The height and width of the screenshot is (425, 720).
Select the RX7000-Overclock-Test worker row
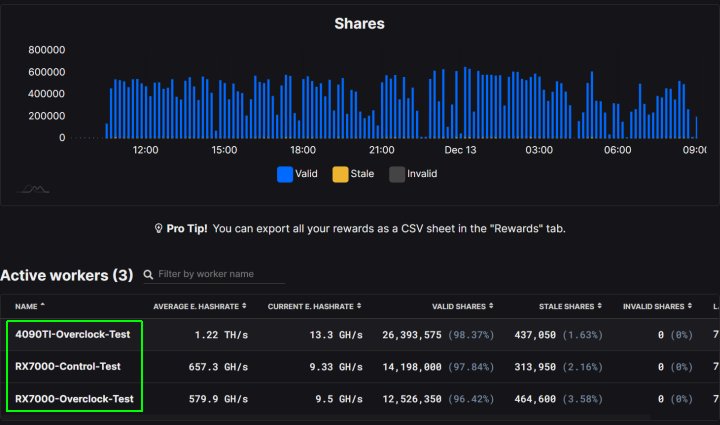pyautogui.click(x=75, y=399)
